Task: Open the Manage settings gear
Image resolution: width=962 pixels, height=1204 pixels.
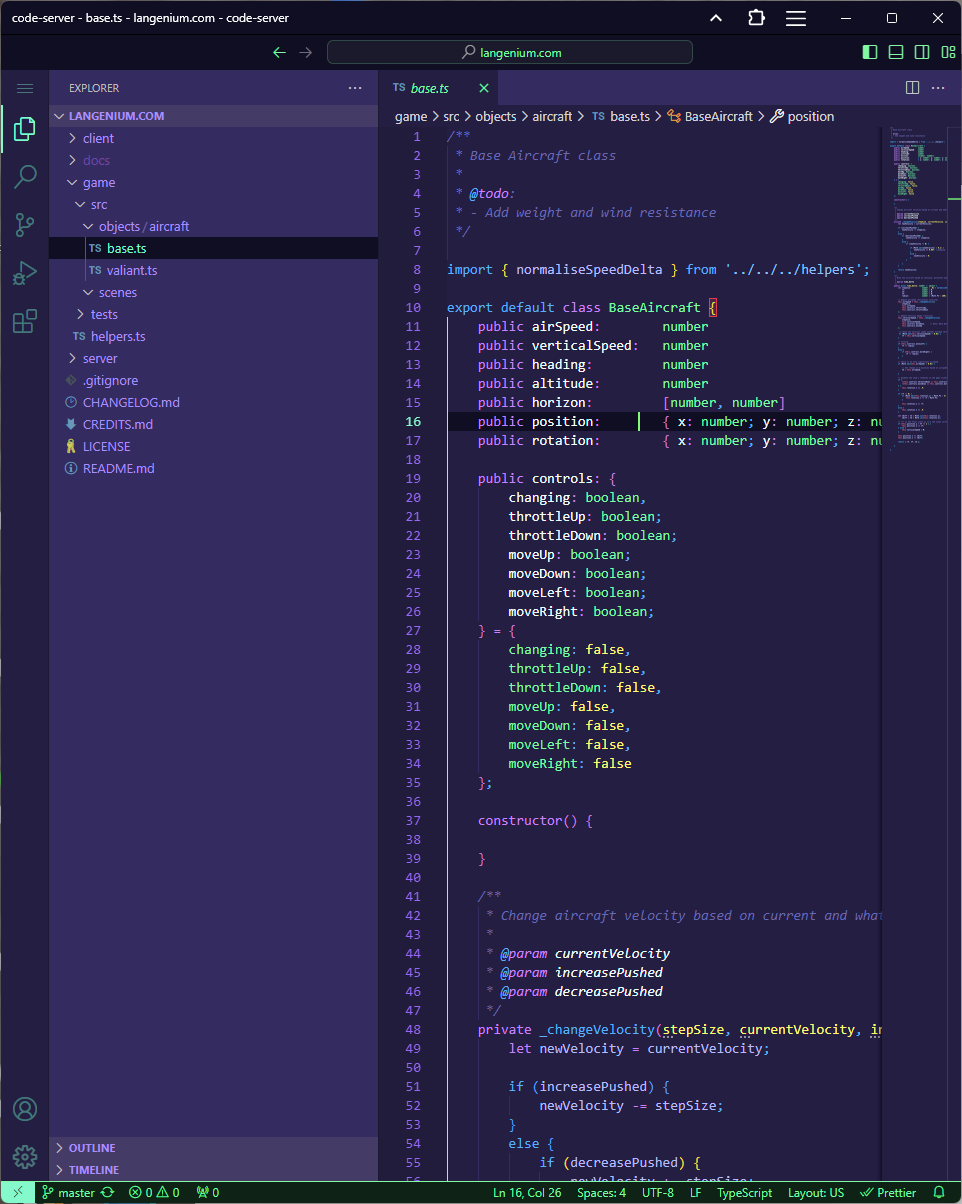Action: [25, 1157]
